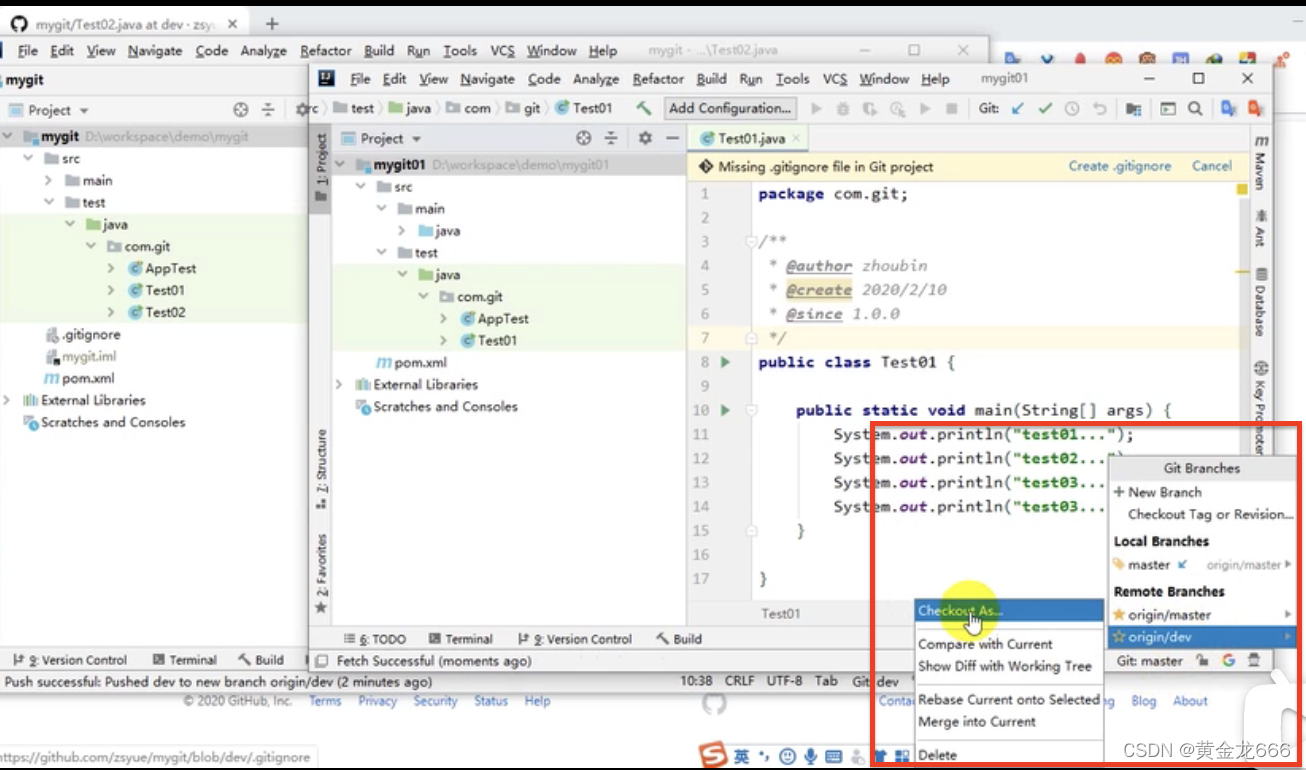The image size is (1306, 770).
Task: Toggle the Maven tool window on right stripe
Action: pos(1261,163)
